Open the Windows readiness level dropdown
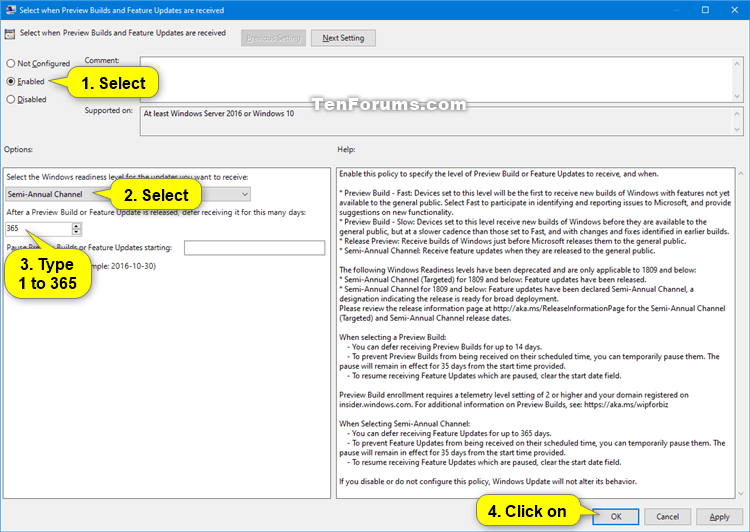 [128, 194]
